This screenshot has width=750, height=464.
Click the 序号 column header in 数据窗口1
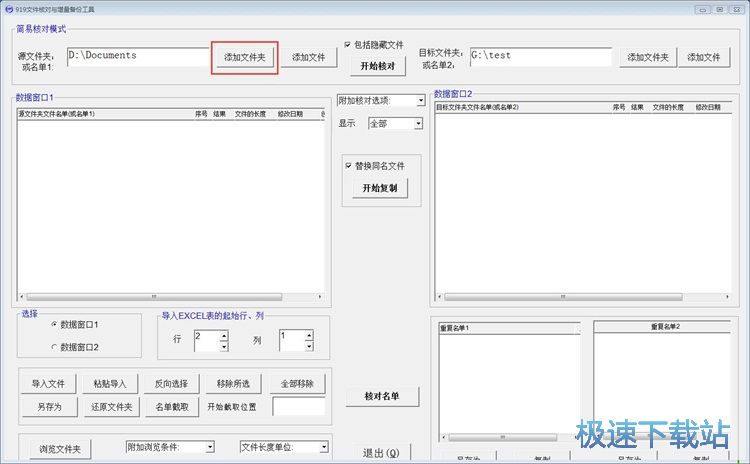click(201, 114)
